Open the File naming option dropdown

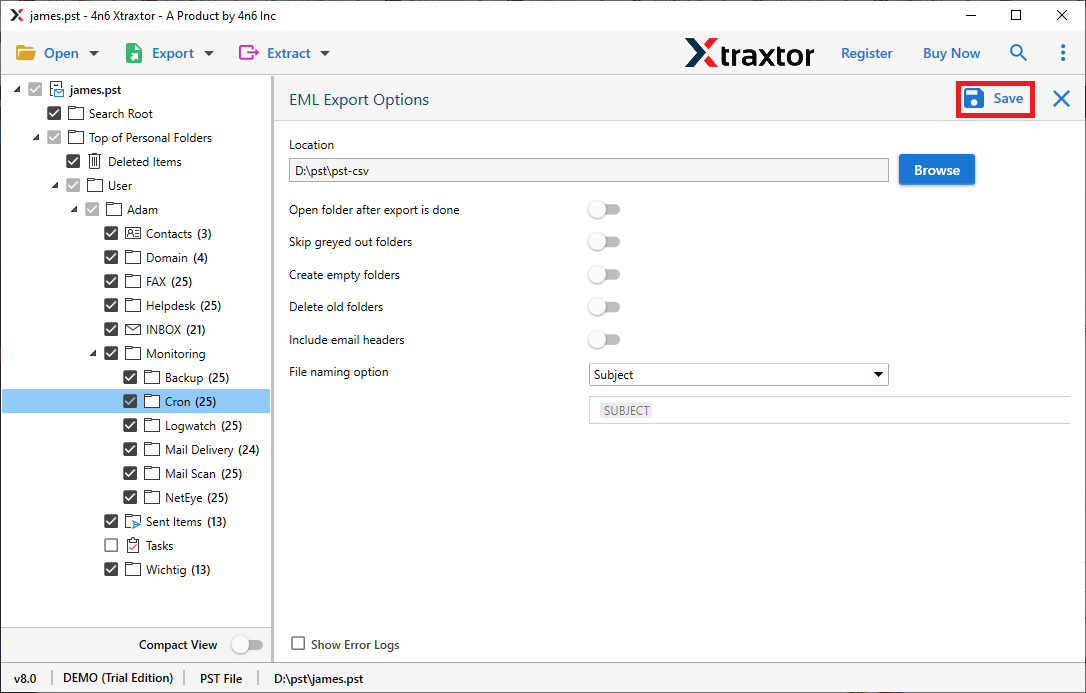(x=738, y=375)
